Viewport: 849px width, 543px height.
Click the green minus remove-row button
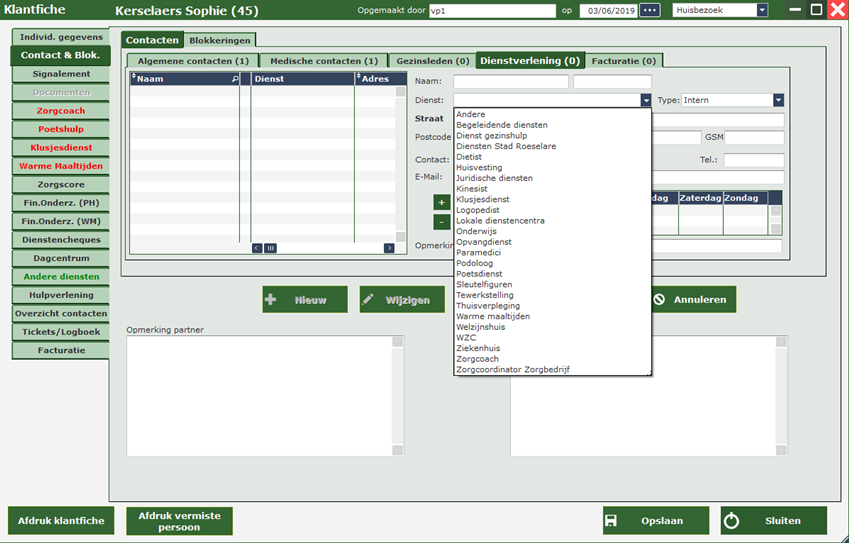coord(441,221)
